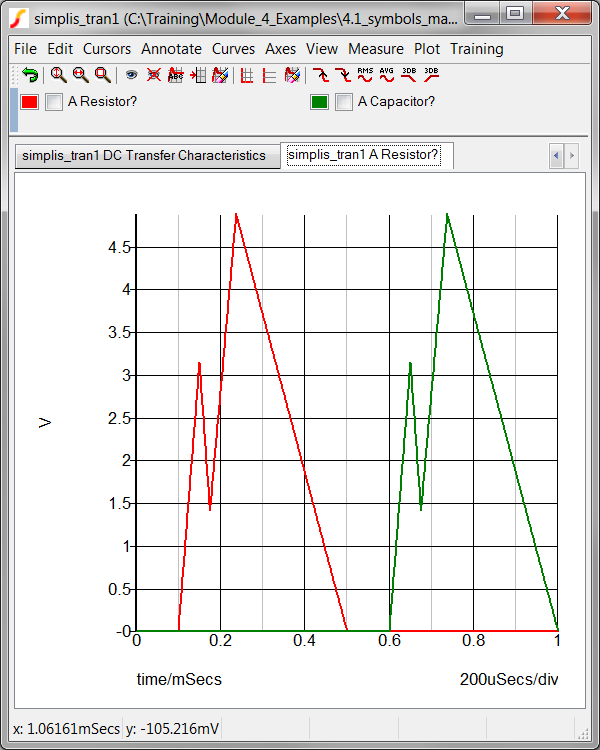Click the delete curve red X icon
The height and width of the screenshot is (750, 600).
click(153, 75)
